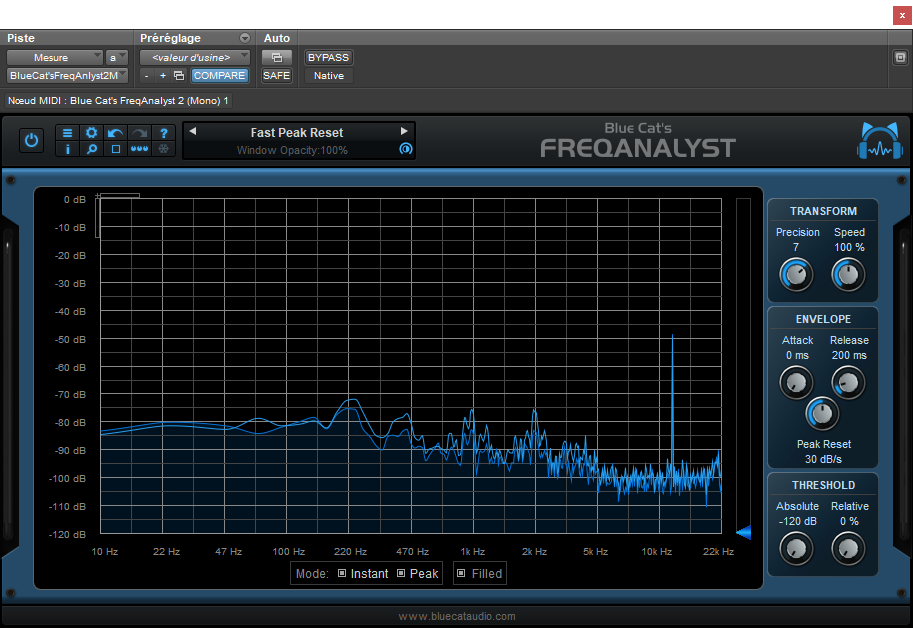Screen dimensions: 913x628
Task: Open the plugin menu via hamburger icon
Action: coord(68,133)
